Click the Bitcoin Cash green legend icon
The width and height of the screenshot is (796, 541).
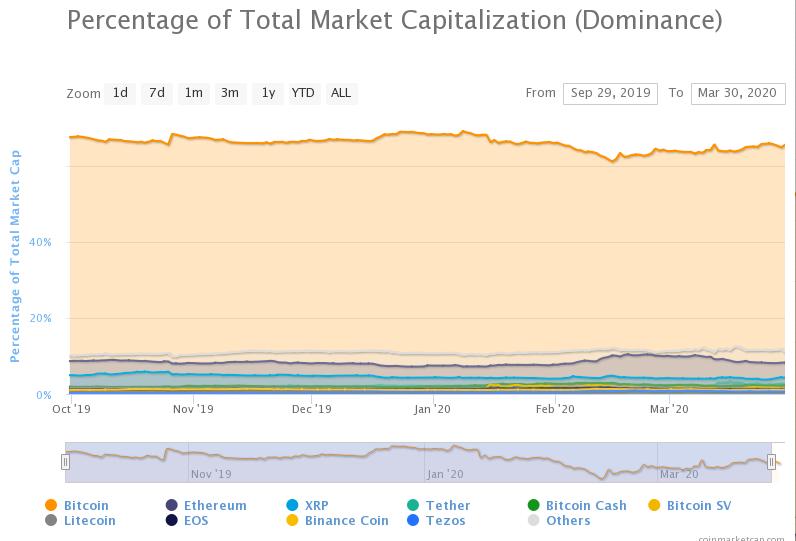[x=534, y=505]
